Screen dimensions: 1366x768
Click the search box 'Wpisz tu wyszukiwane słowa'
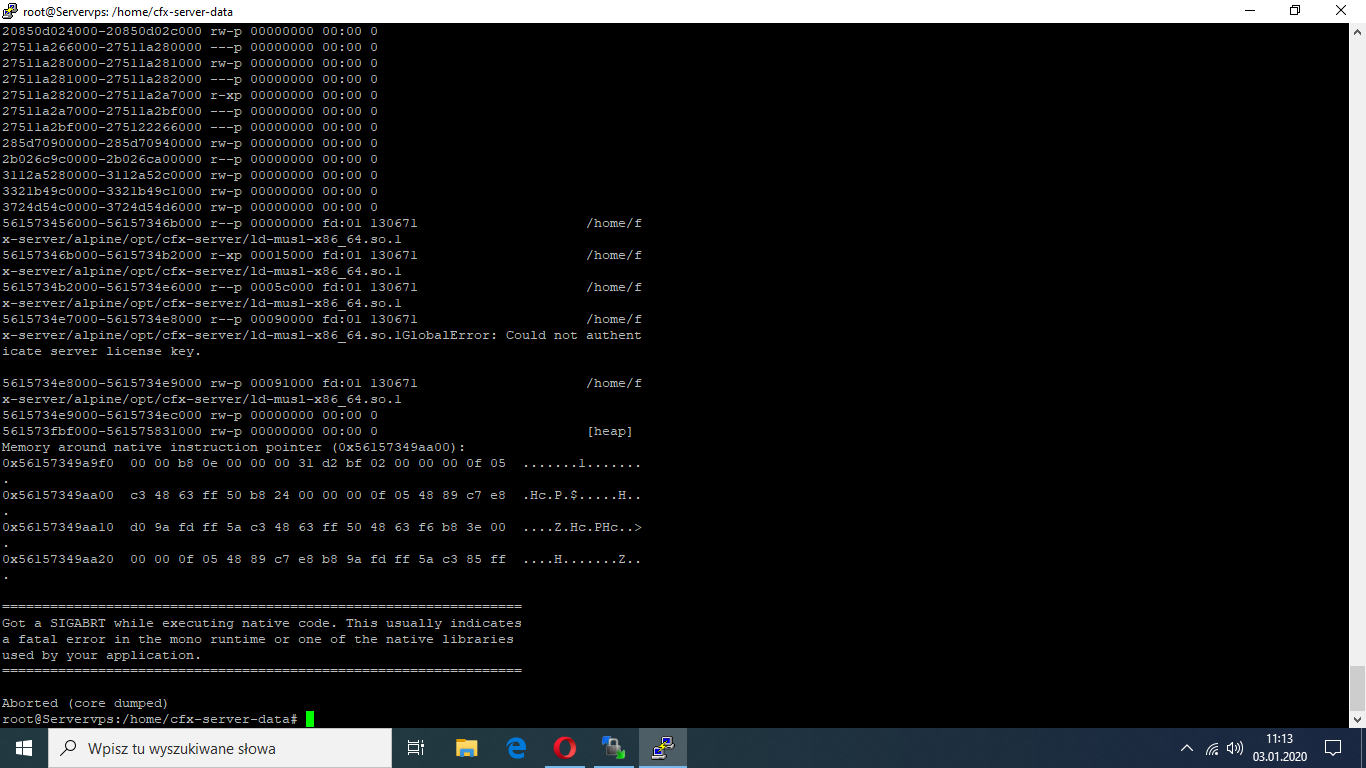[x=220, y=748]
